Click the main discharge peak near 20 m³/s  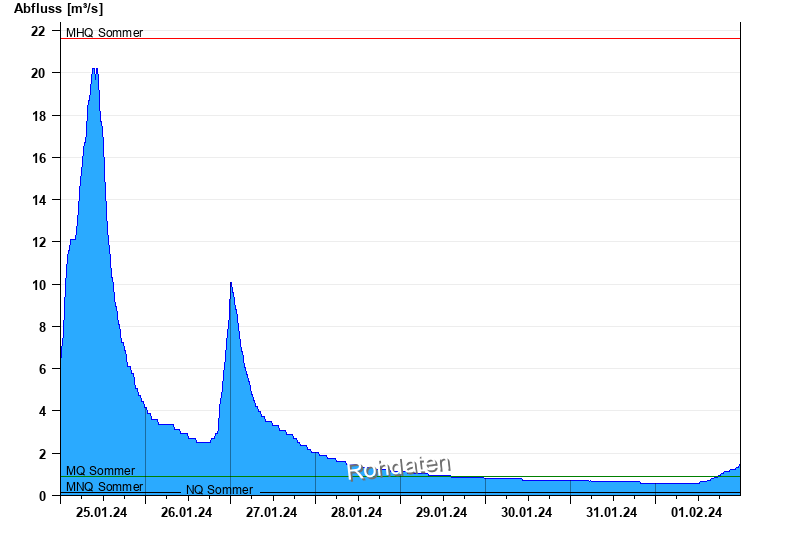point(95,69)
